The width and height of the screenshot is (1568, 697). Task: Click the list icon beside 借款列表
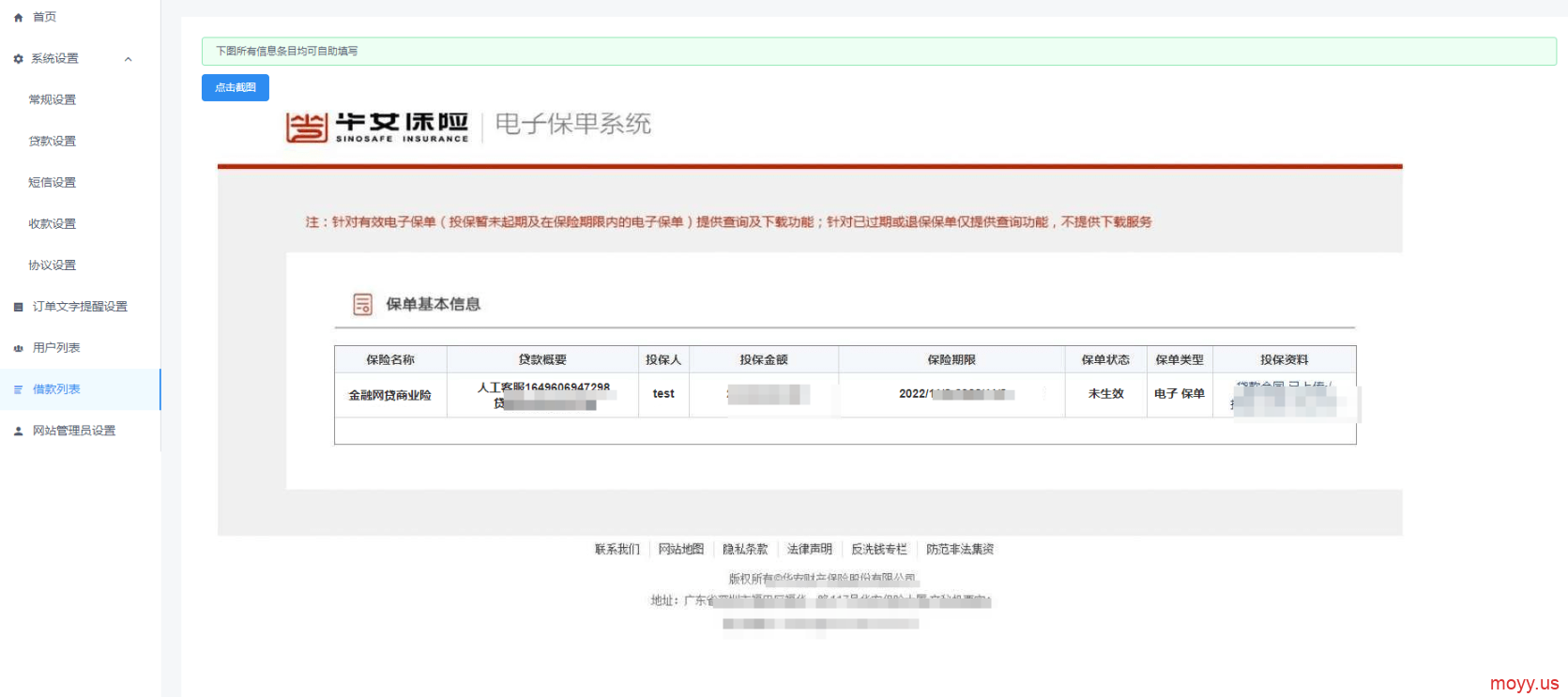[18, 389]
